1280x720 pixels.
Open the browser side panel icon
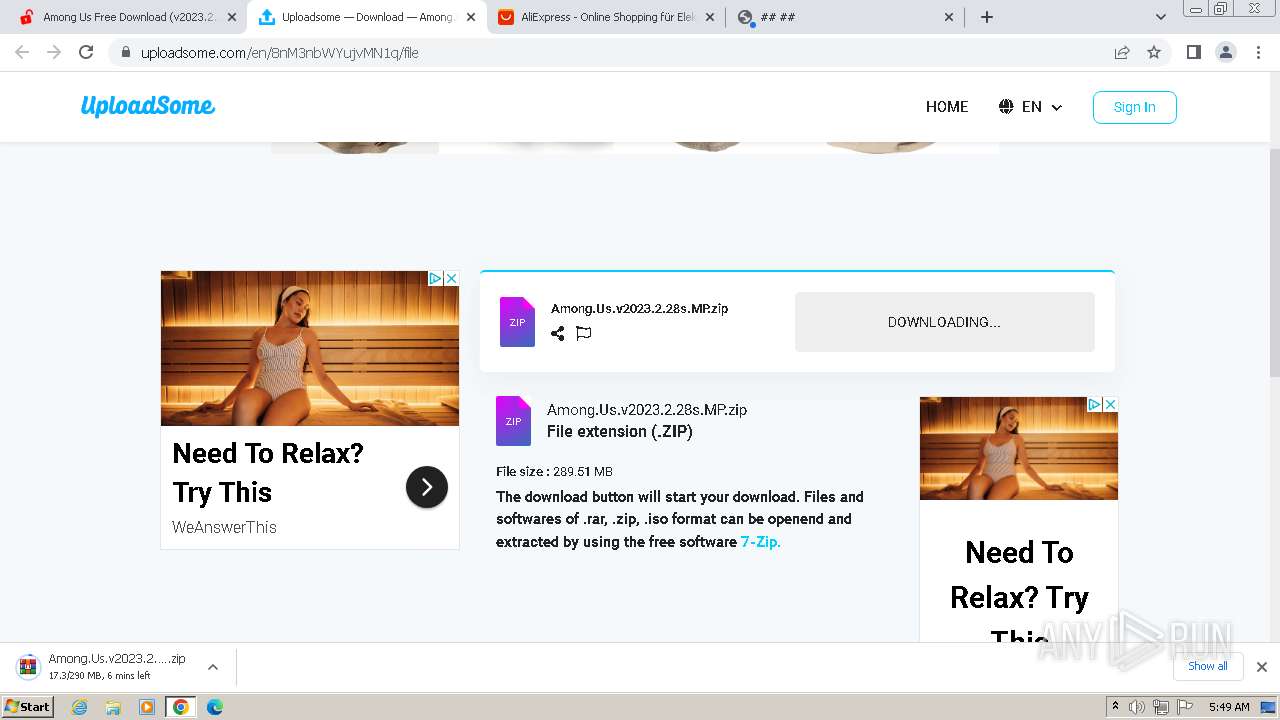1193,52
